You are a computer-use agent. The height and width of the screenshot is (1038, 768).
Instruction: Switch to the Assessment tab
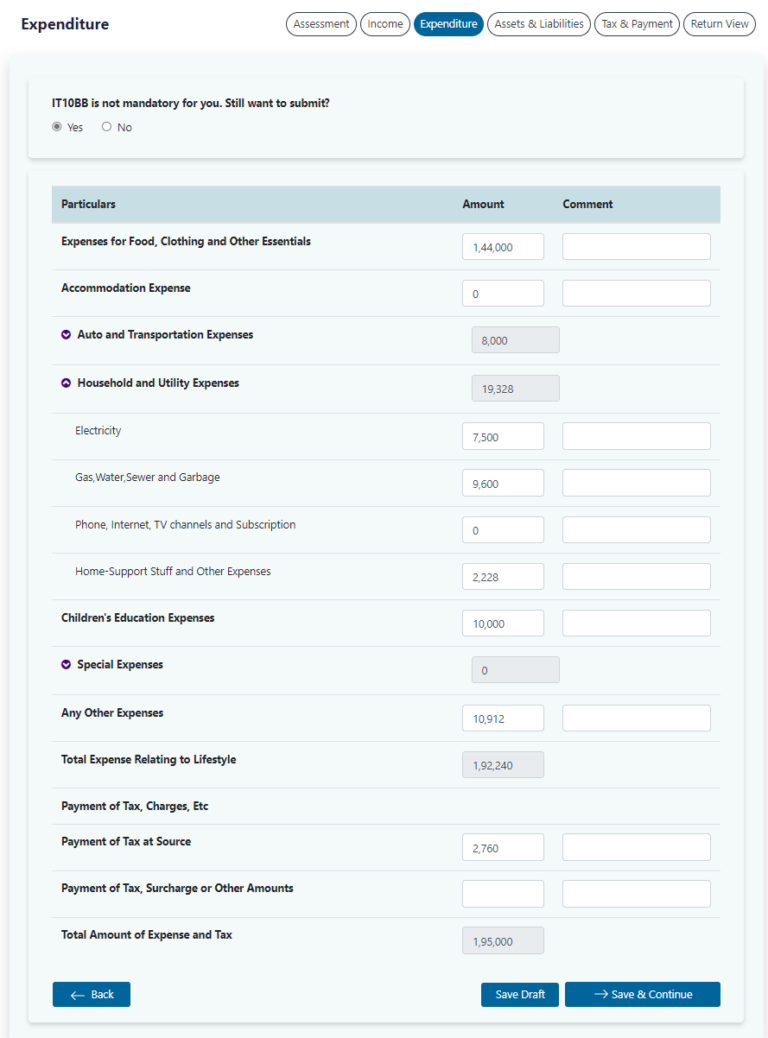(321, 24)
